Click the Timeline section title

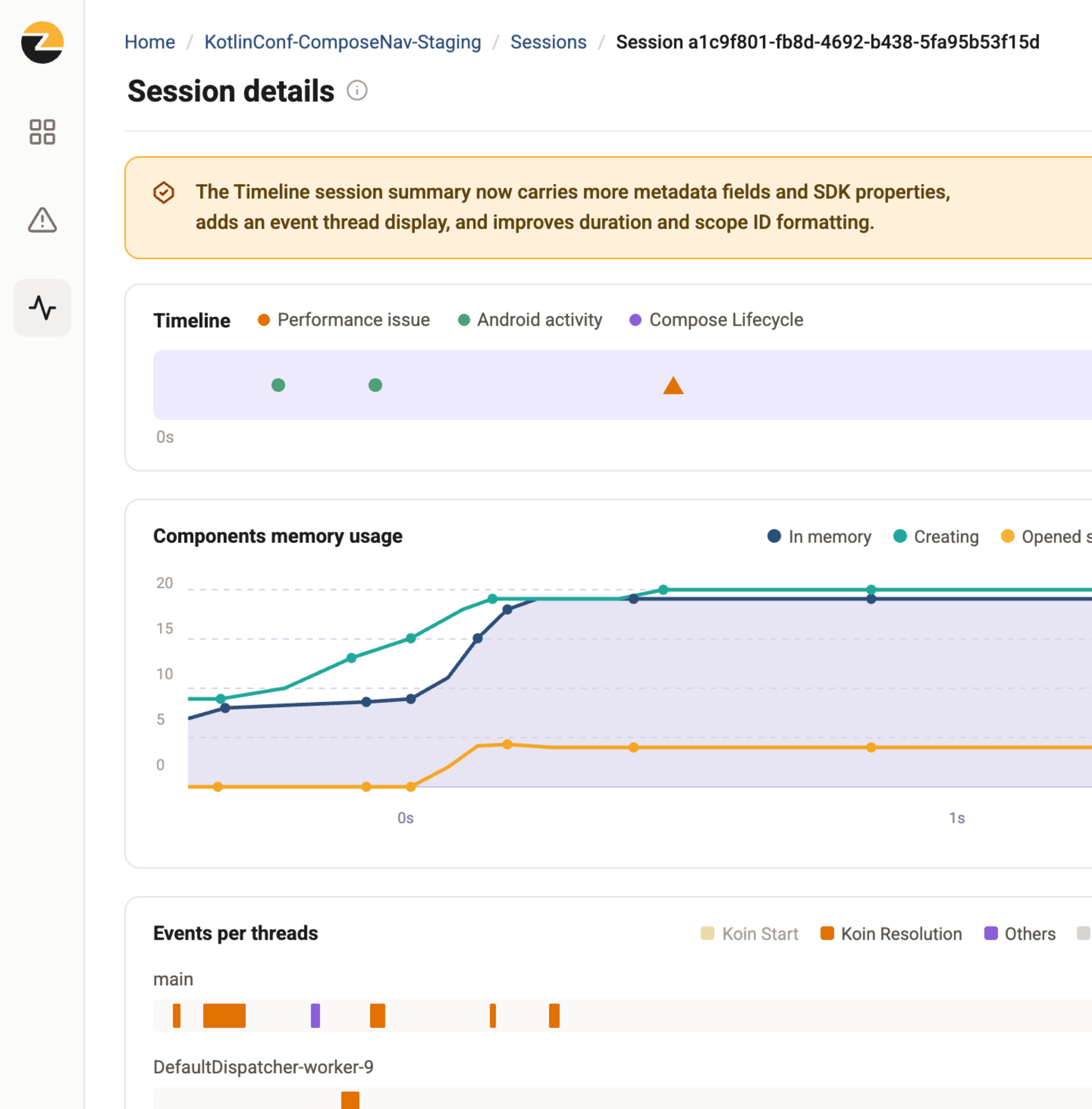click(191, 321)
